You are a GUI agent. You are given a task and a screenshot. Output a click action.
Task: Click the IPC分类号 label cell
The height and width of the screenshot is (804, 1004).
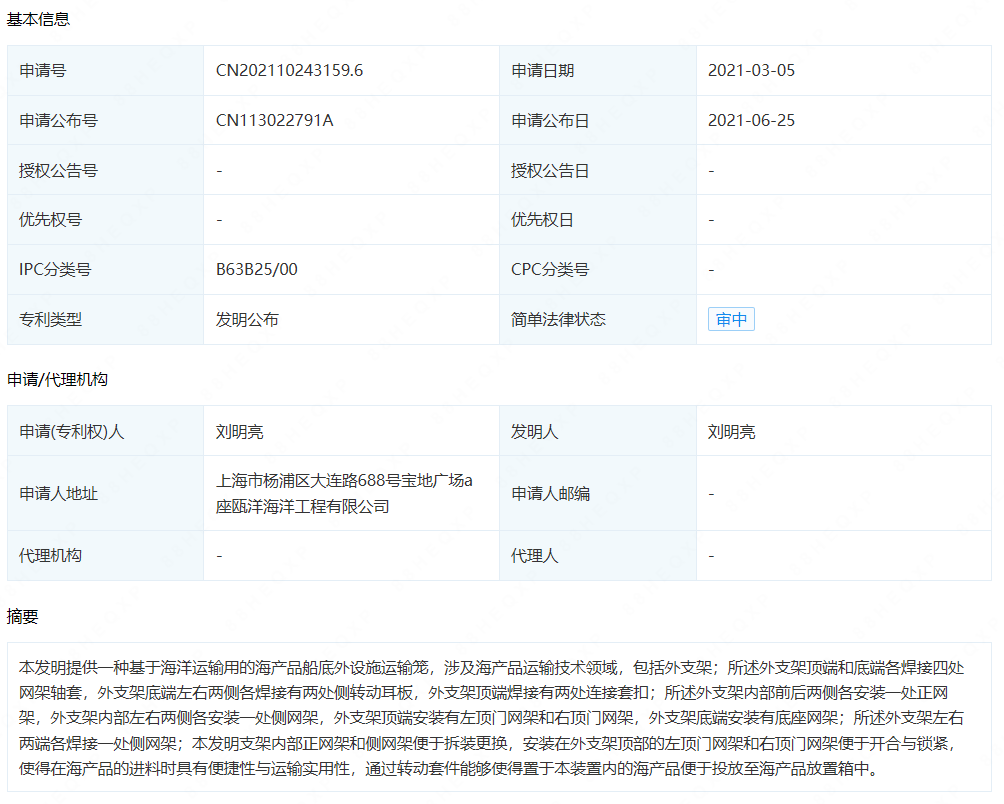coord(106,269)
